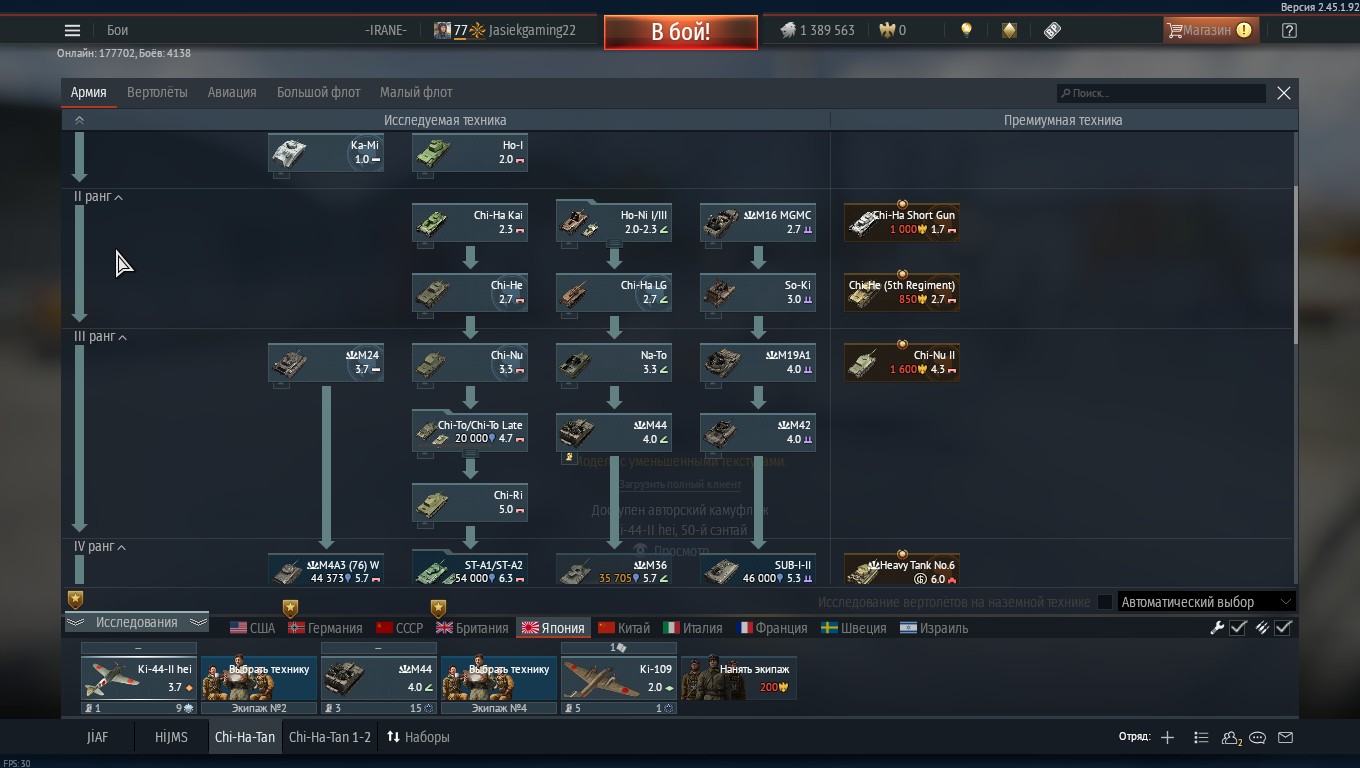Image resolution: width=1360 pixels, height=768 pixels.
Task: Select the M4A3 (76) W card
Action: [x=326, y=570]
